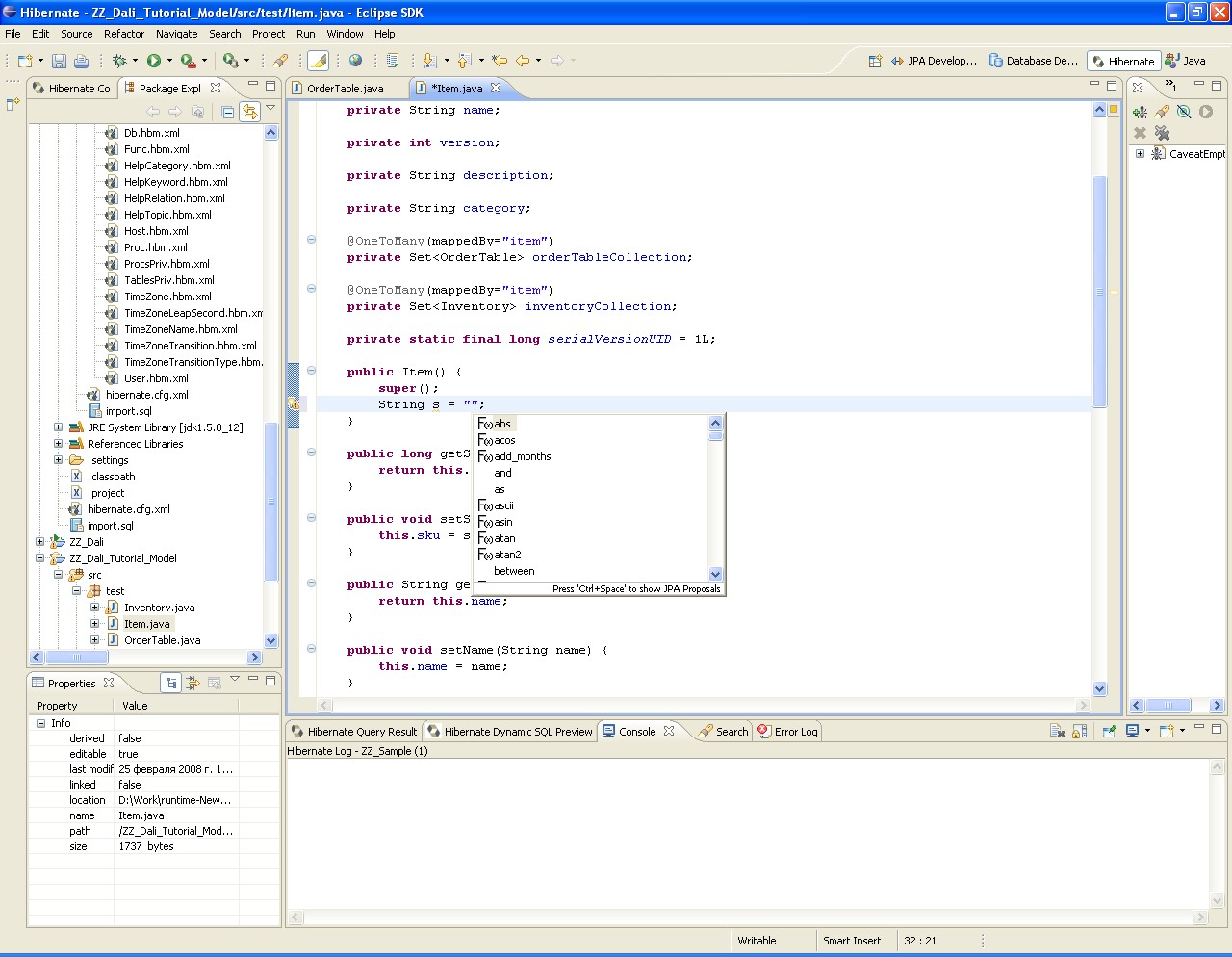Image resolution: width=1232 pixels, height=957 pixels.
Task: Select Inventory.java in the package tree
Action: click(159, 608)
